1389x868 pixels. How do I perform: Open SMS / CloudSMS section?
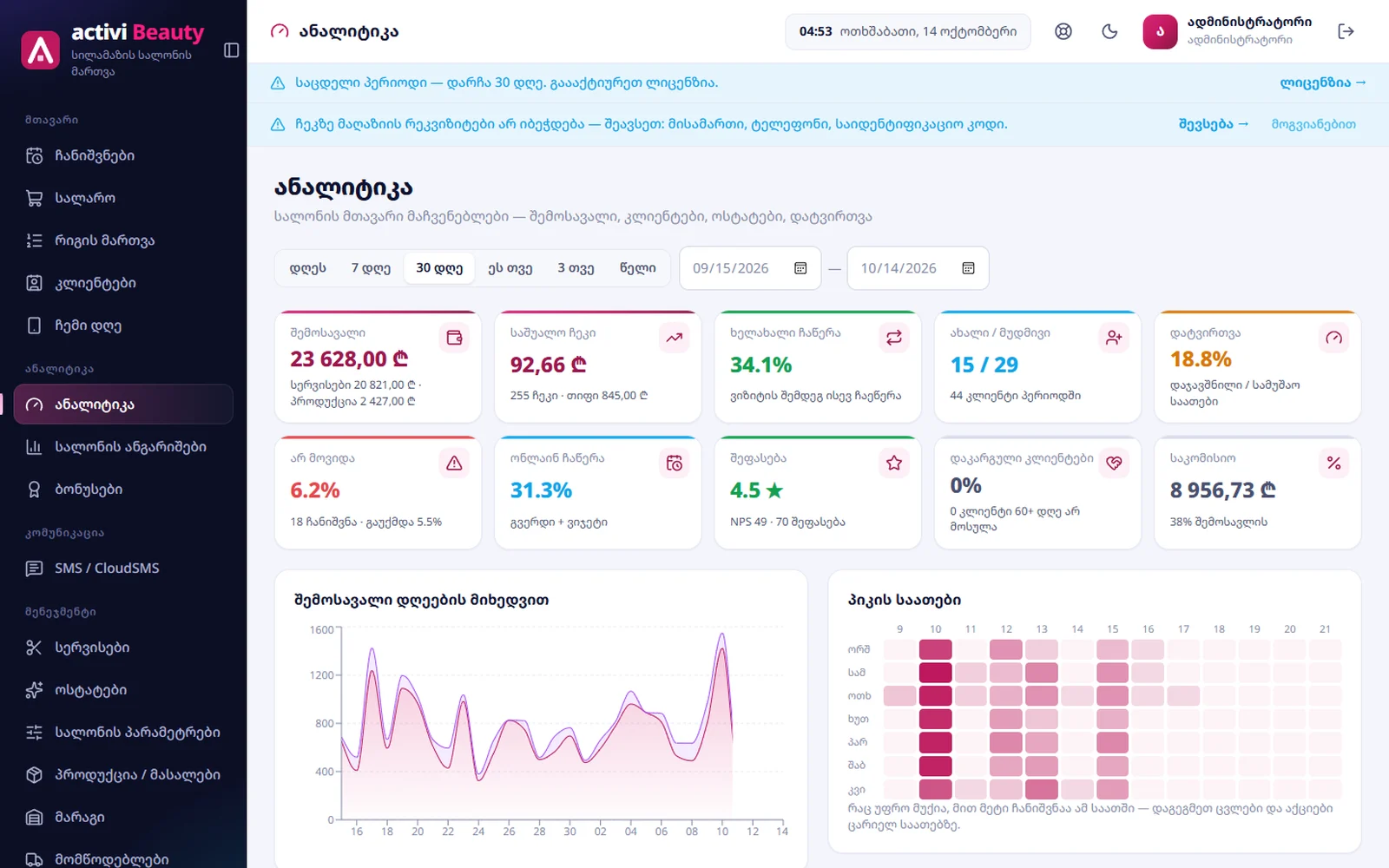123,568
